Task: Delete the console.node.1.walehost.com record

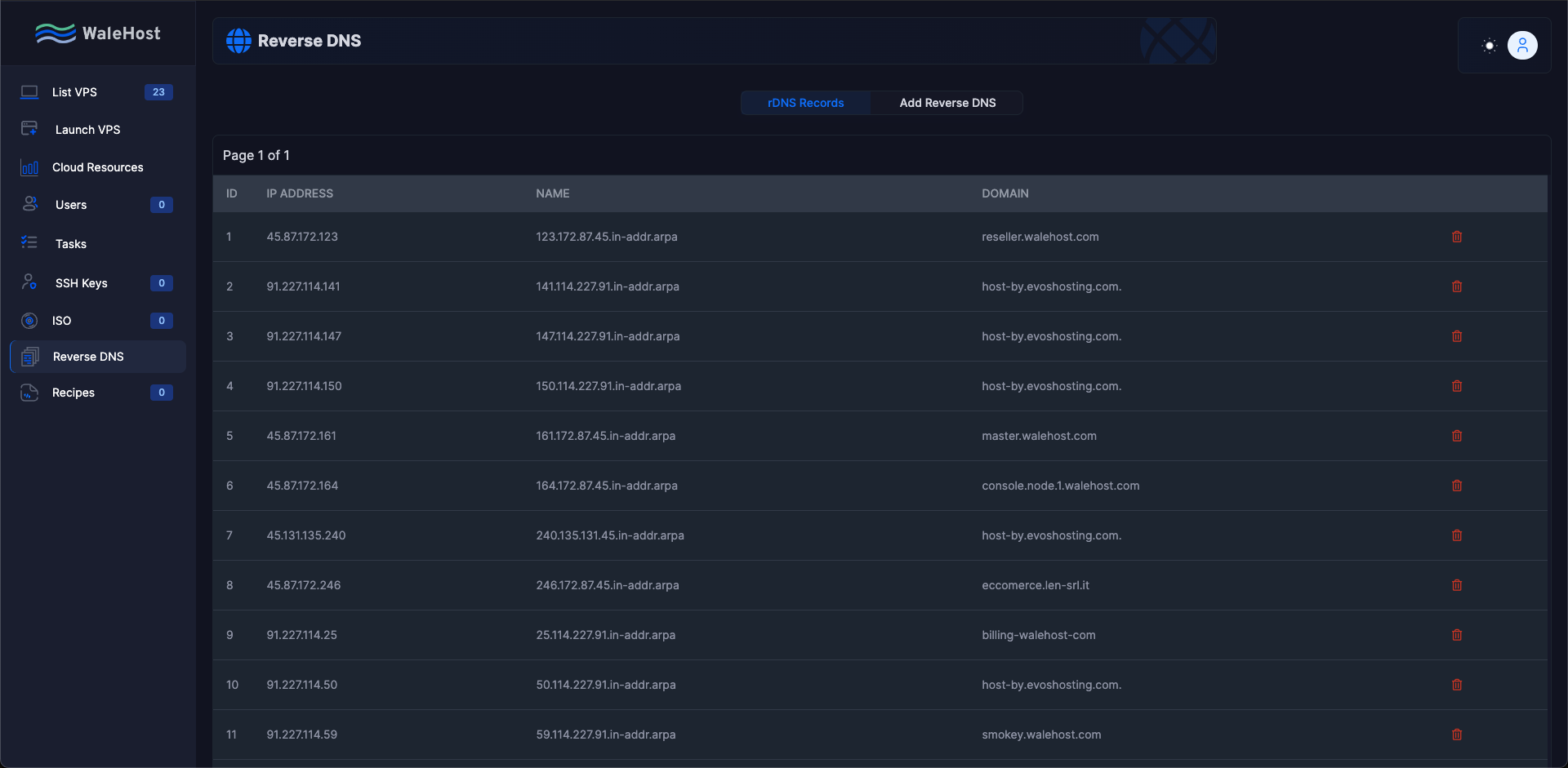Action: [1457, 486]
